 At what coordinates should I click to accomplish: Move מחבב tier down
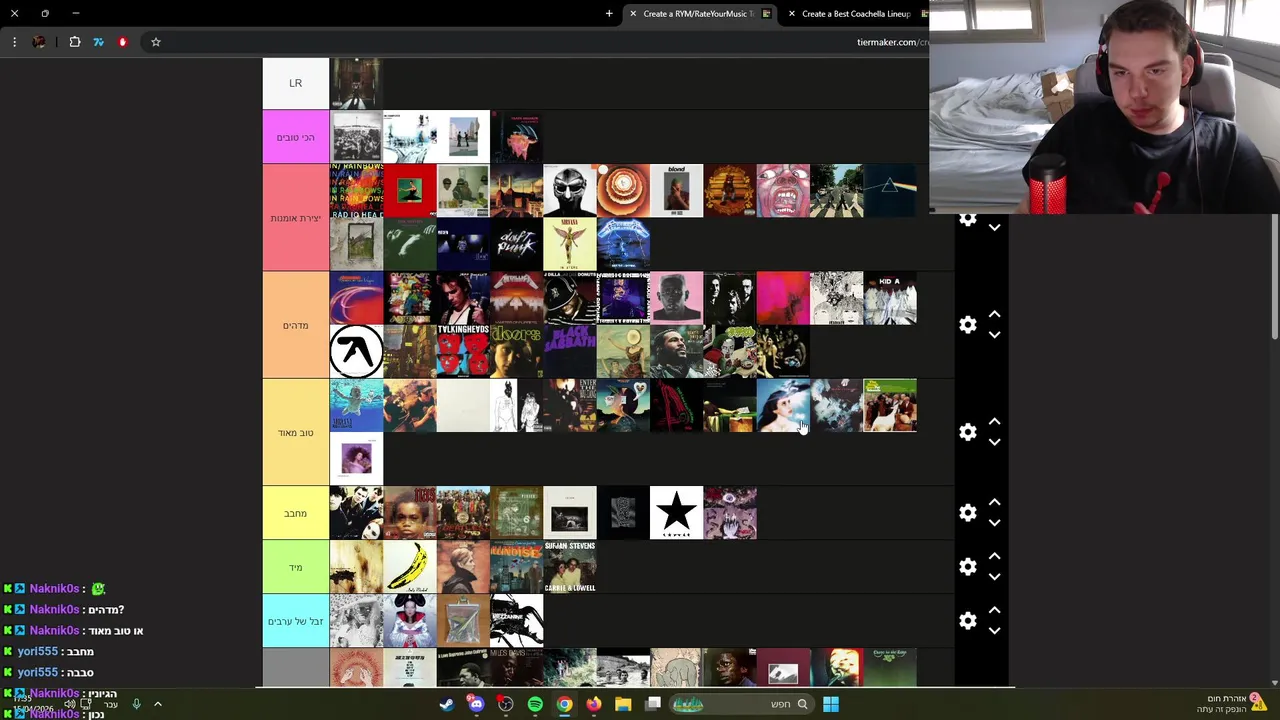(994, 523)
